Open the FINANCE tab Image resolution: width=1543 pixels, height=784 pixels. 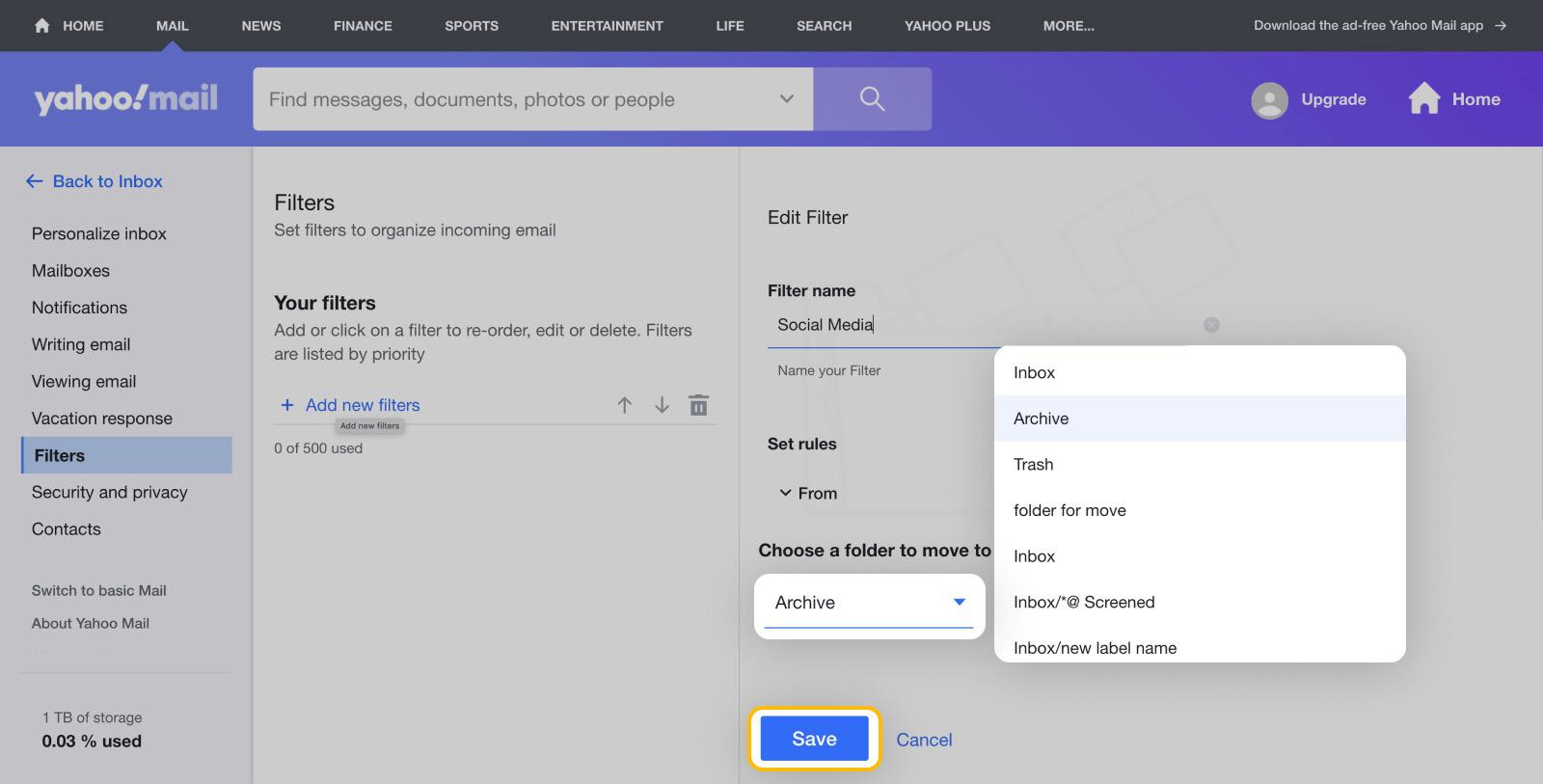tap(363, 25)
